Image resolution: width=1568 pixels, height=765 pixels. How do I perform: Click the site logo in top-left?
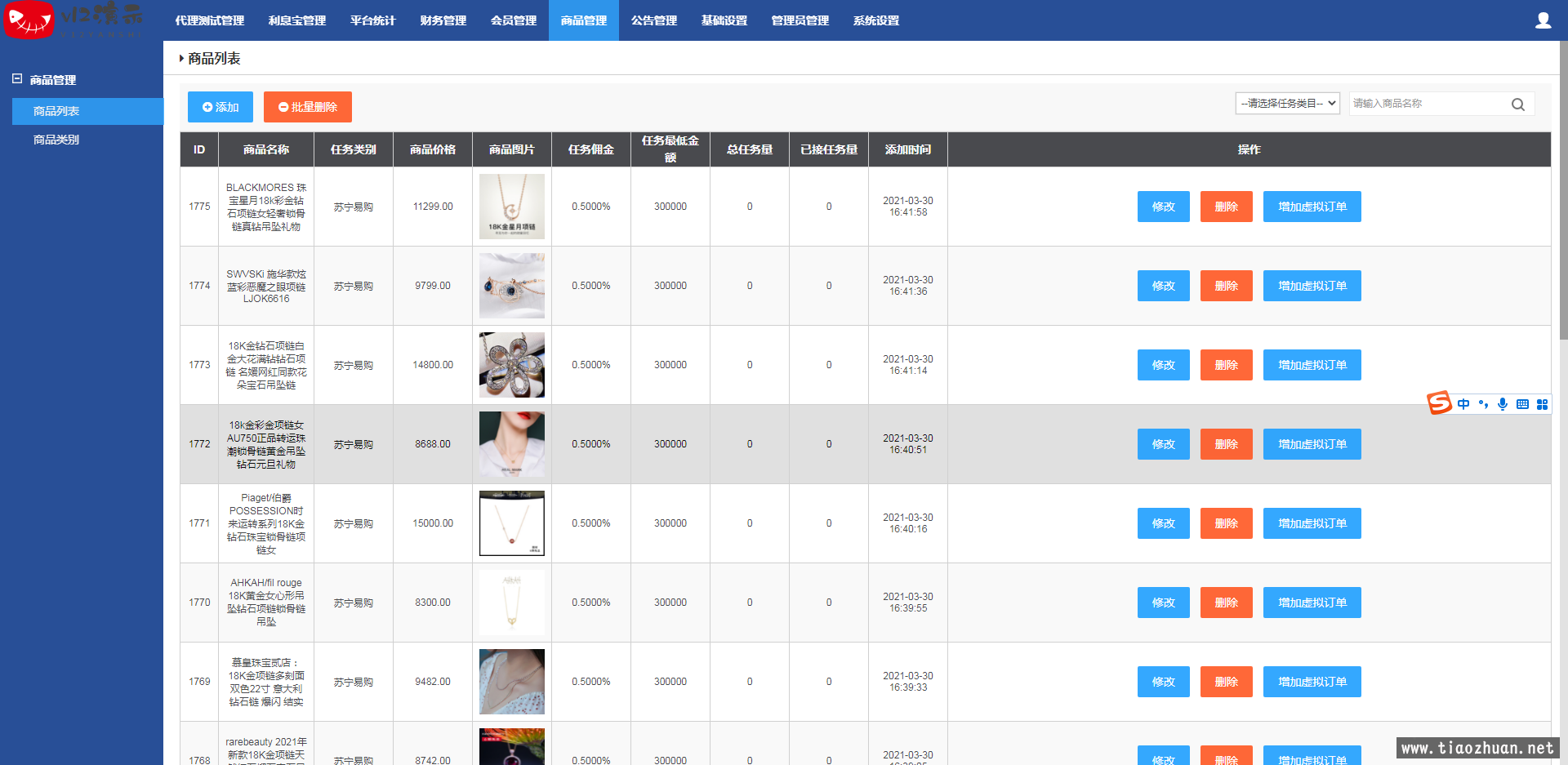73,20
